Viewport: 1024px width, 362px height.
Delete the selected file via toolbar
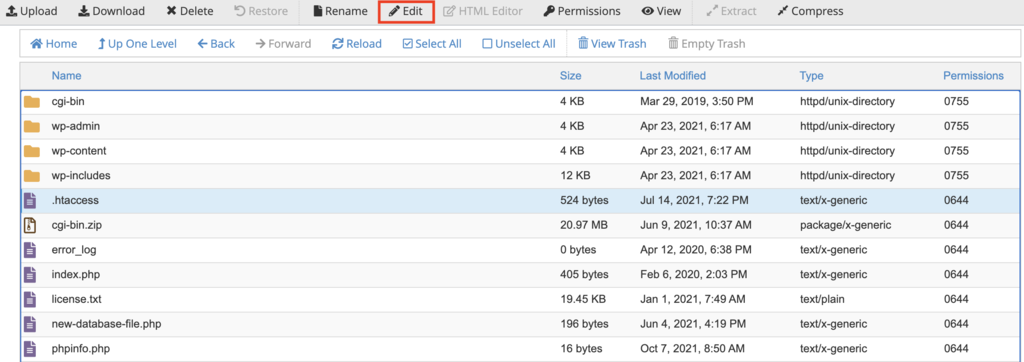point(189,11)
